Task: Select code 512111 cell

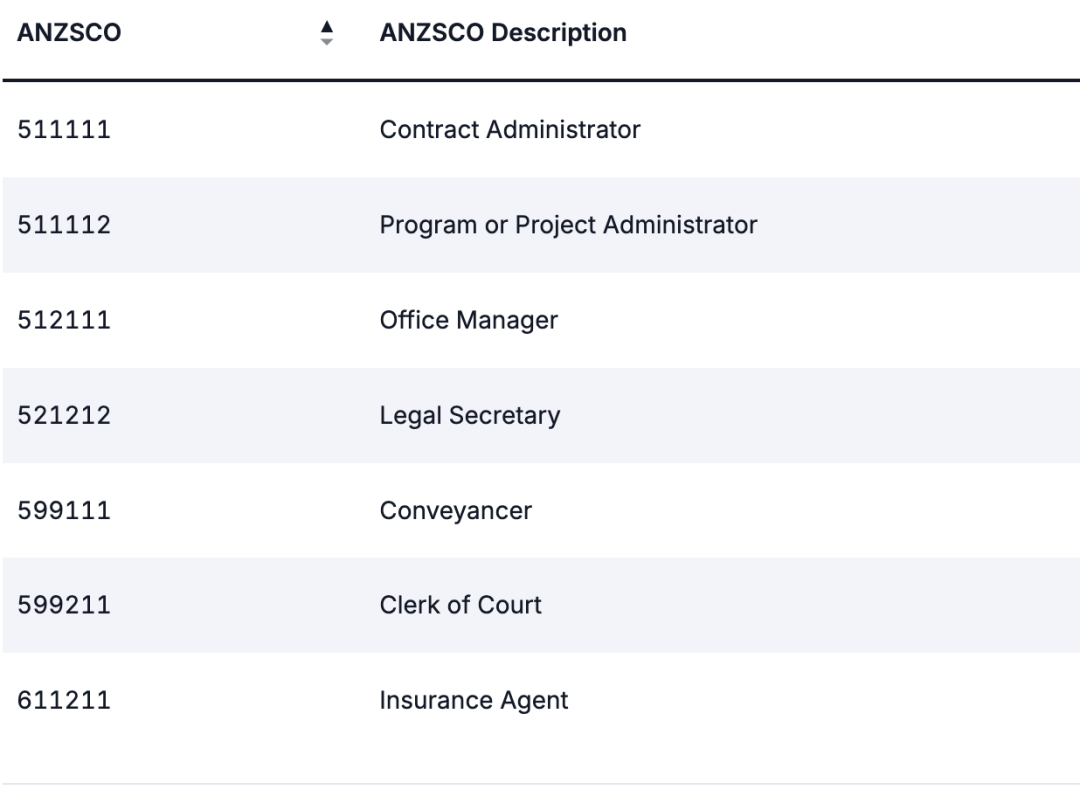Action: click(64, 320)
